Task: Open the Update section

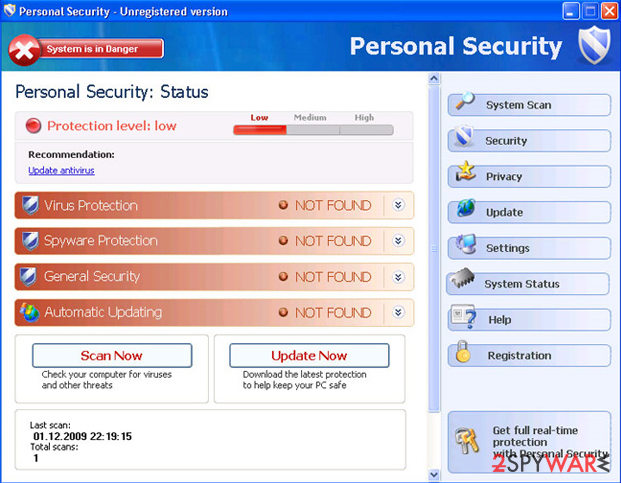Action: pos(529,212)
